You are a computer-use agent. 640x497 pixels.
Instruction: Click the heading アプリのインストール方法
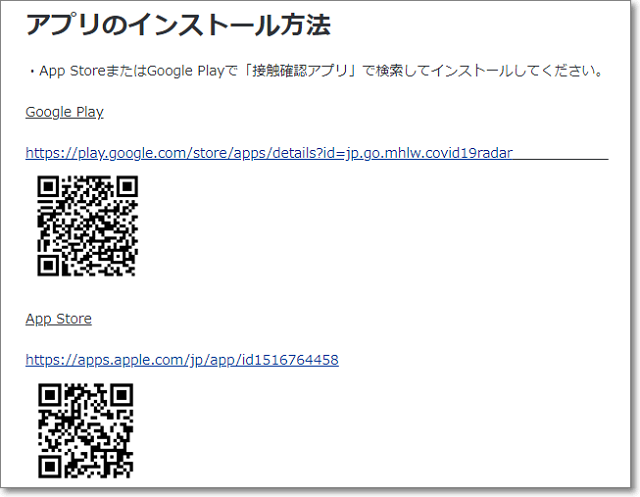coord(177,26)
